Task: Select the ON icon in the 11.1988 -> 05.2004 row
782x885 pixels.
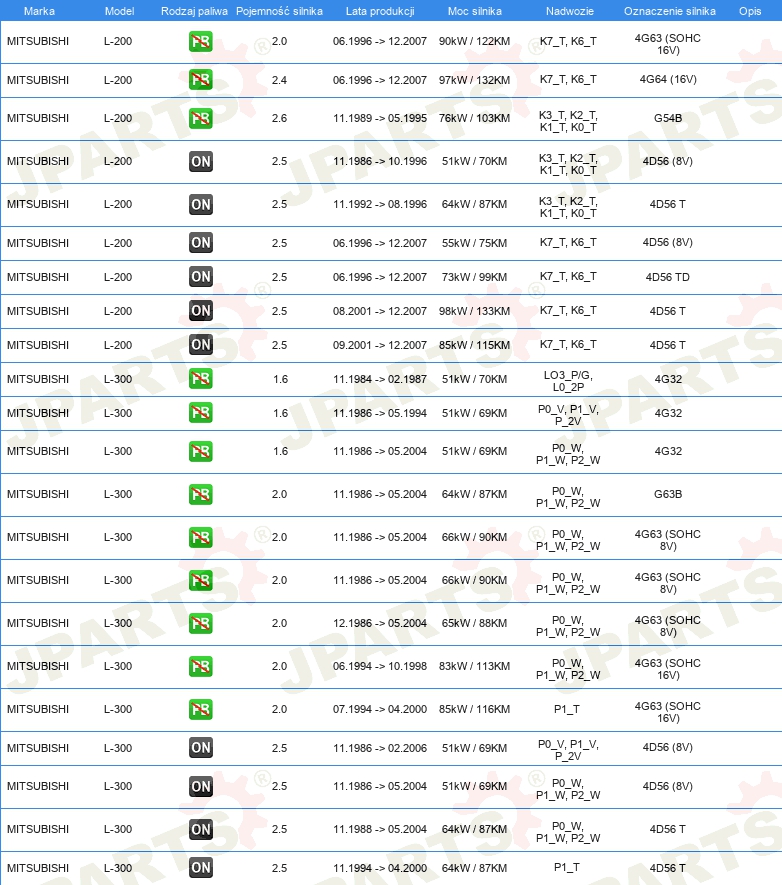Action: click(200, 829)
